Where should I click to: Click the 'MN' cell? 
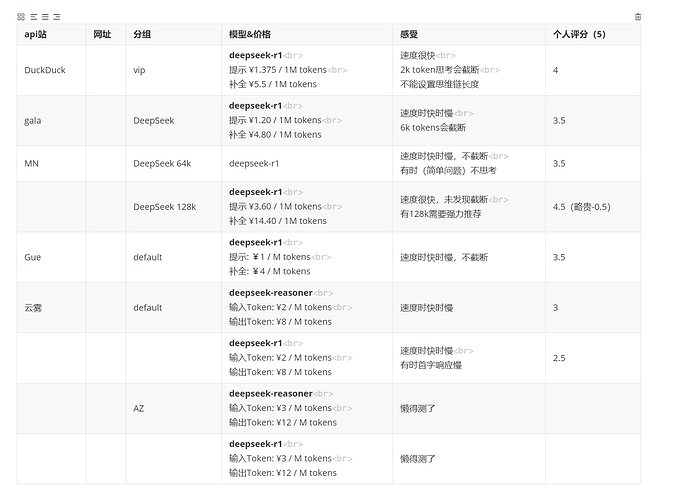31,164
